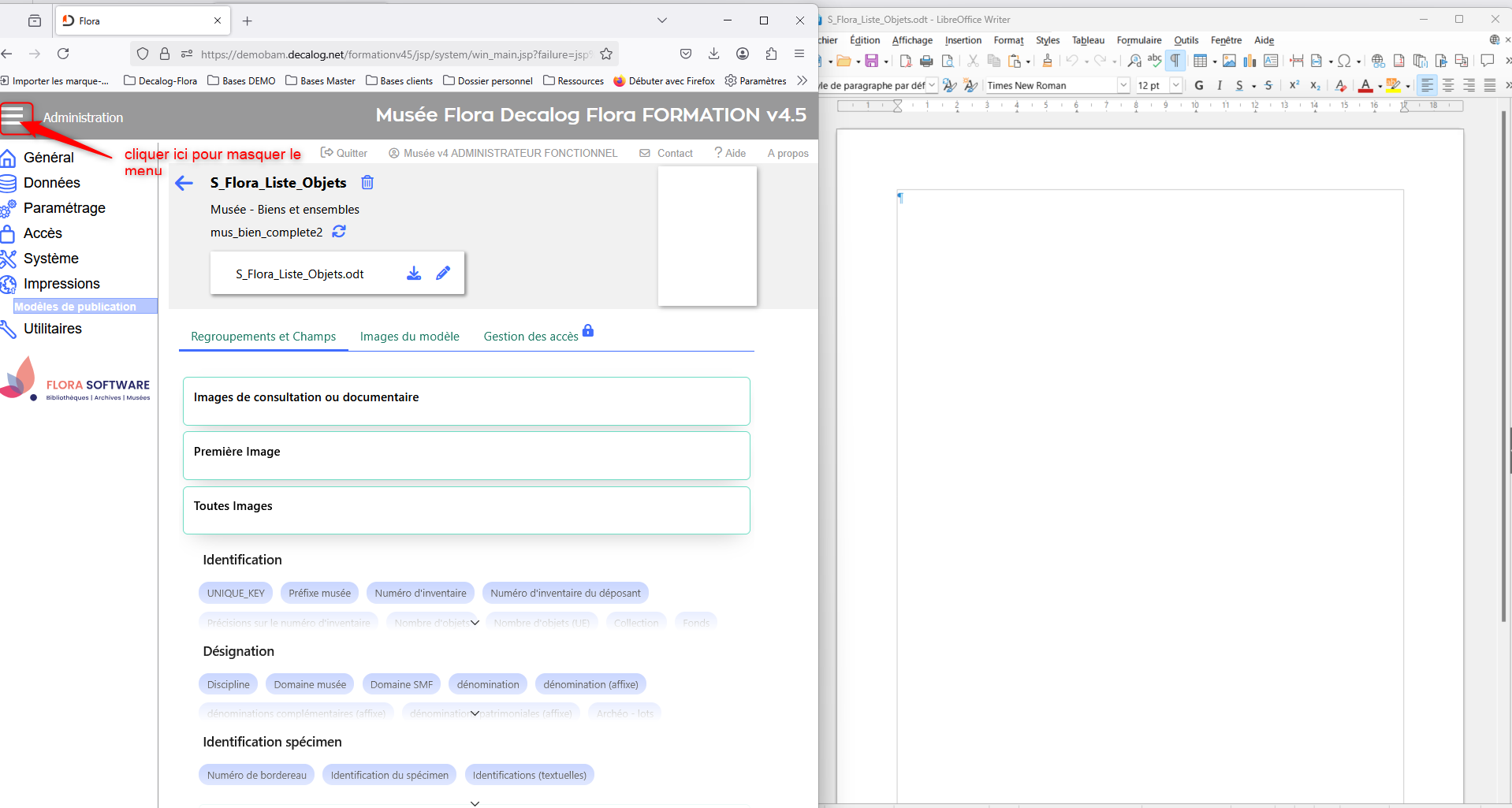1512x808 pixels.
Task: Click the pencil edit icon for S_Flora_Liste_Objets.odt
Action: tap(443, 274)
